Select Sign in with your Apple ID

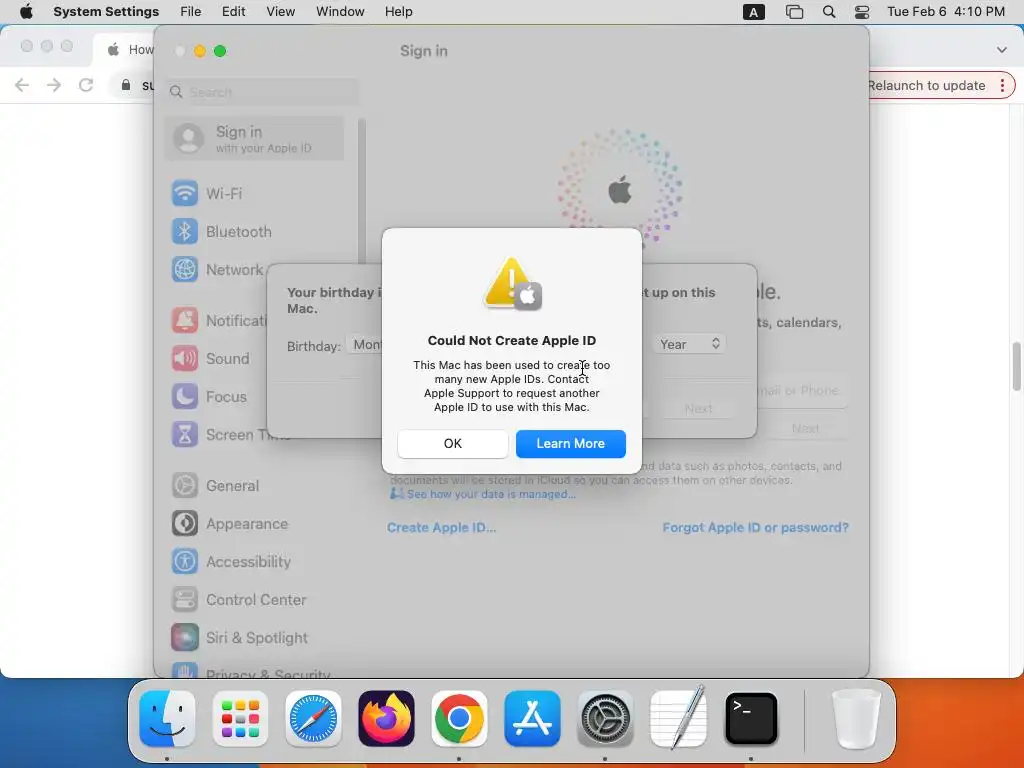pyautogui.click(x=255, y=138)
